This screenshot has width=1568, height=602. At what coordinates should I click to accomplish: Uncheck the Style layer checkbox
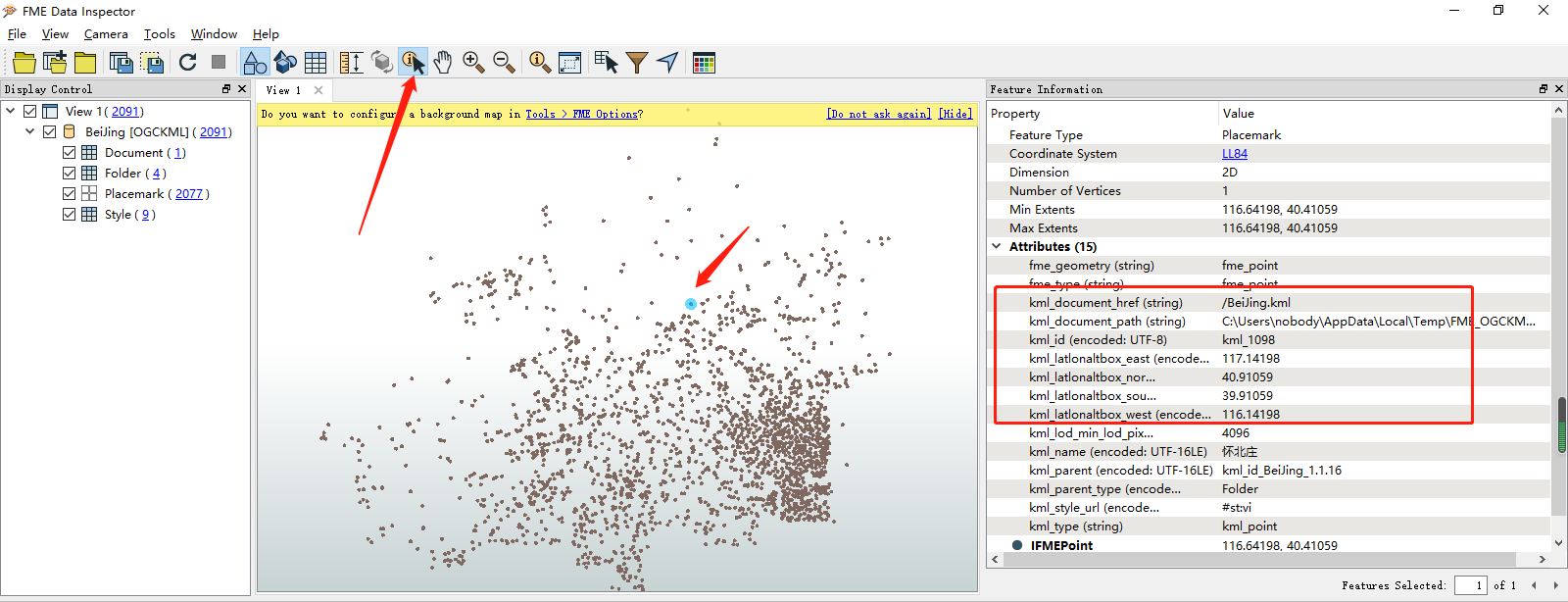(69, 214)
